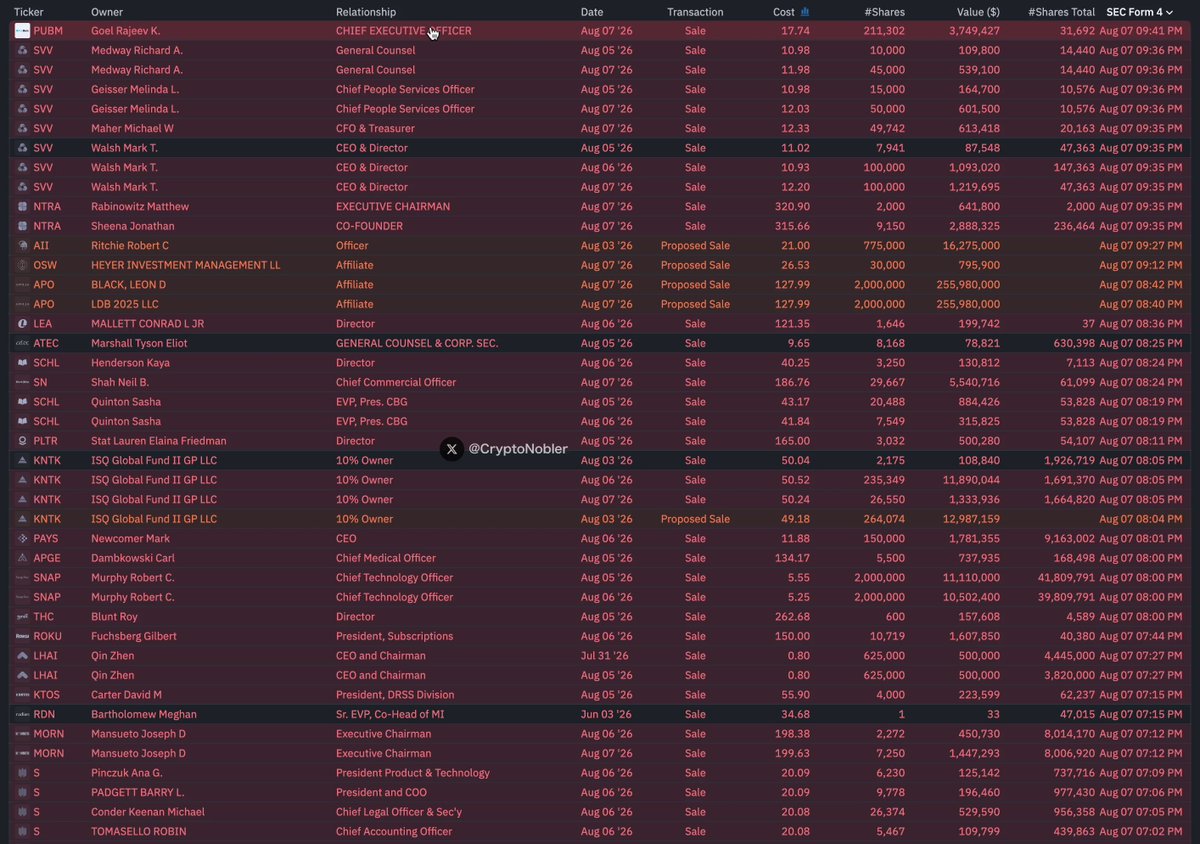Open SEC filing dated Aug 07 08:36 PM
The image size is (1200, 844).
pyautogui.click(x=1142, y=324)
